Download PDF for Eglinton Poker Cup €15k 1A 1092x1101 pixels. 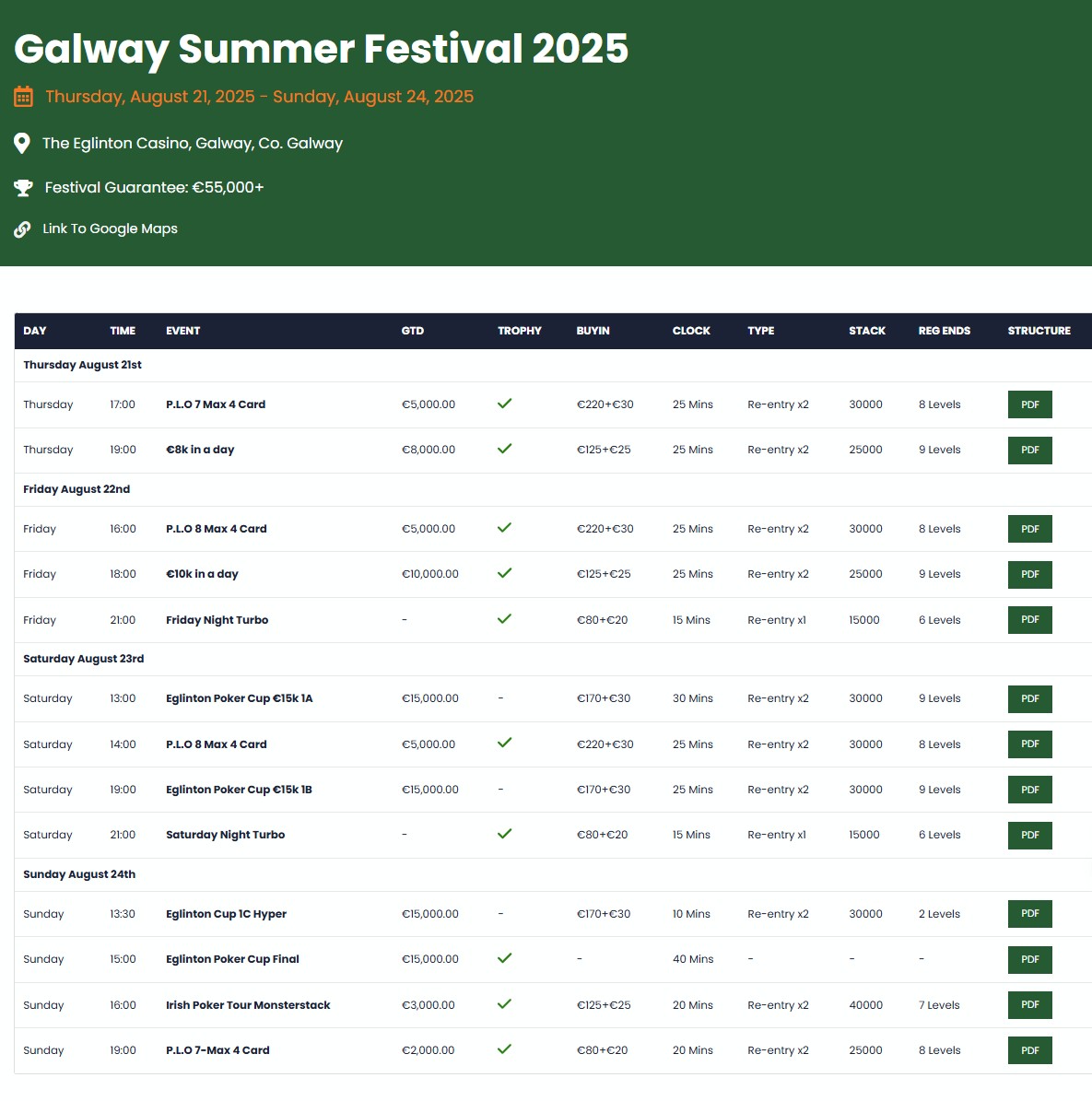1029,698
